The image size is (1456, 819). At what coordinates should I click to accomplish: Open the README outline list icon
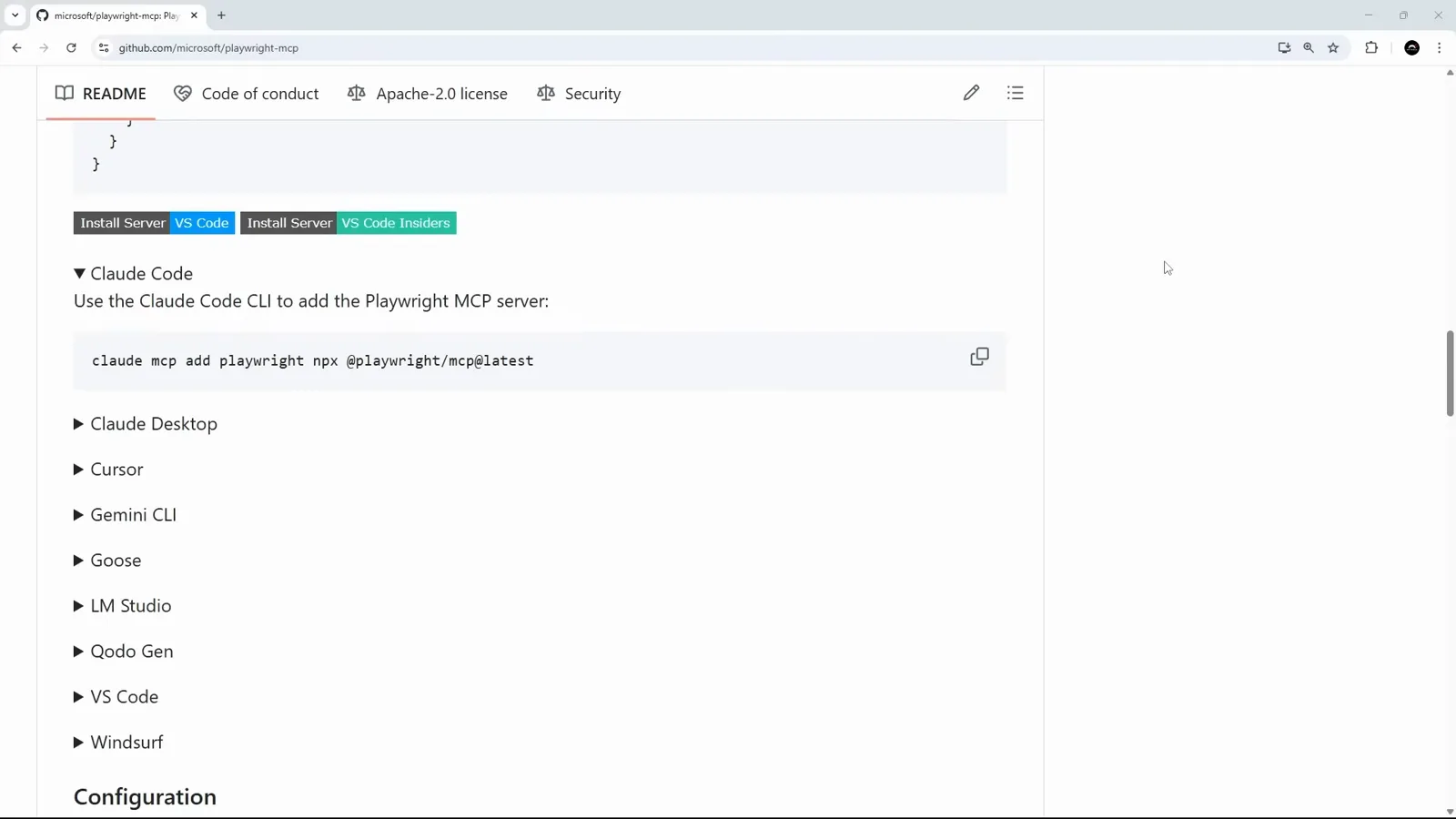[x=1016, y=93]
